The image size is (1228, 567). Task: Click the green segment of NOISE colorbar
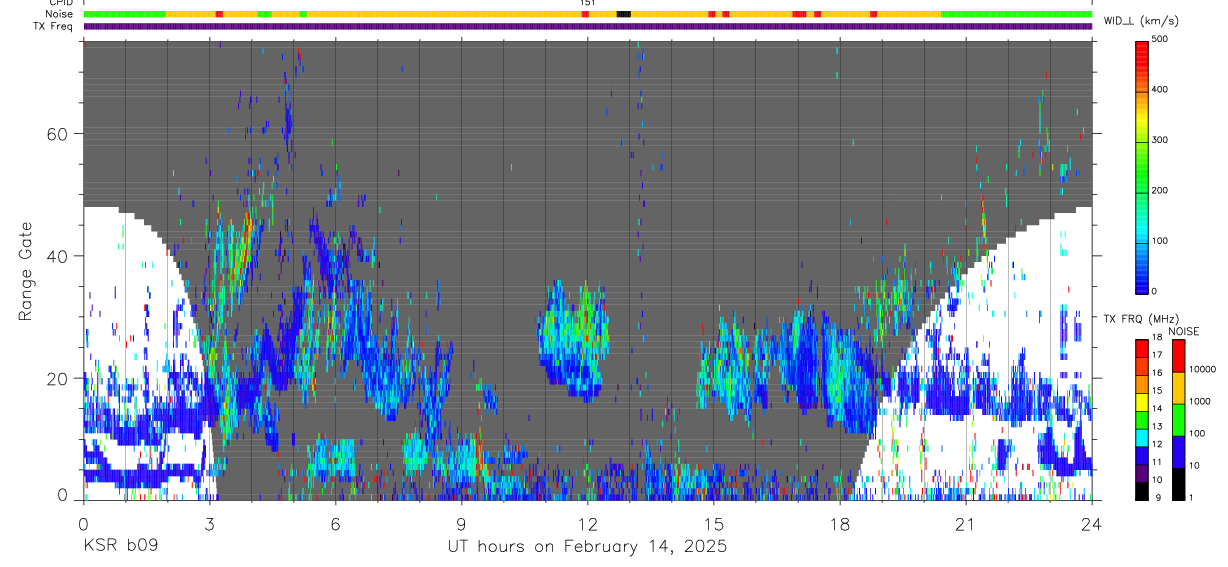(1178, 419)
